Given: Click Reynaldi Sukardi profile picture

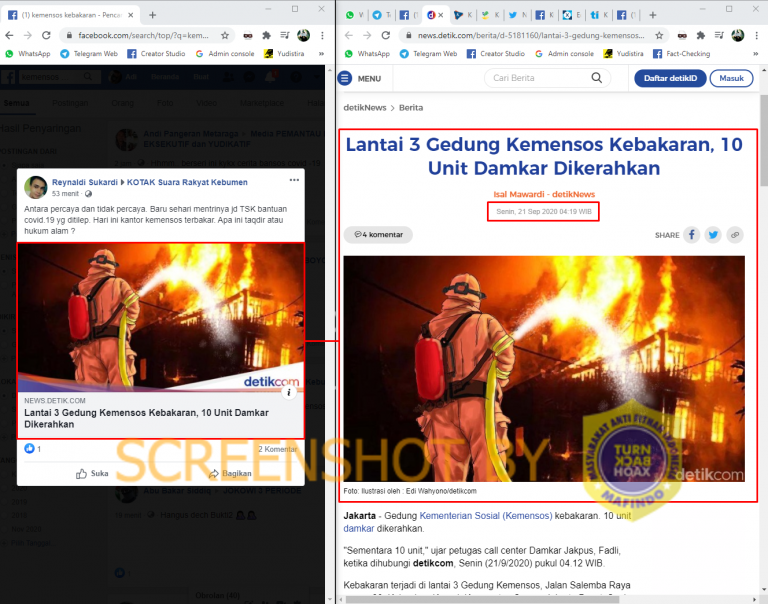Looking at the screenshot, I should pyautogui.click(x=36, y=187).
